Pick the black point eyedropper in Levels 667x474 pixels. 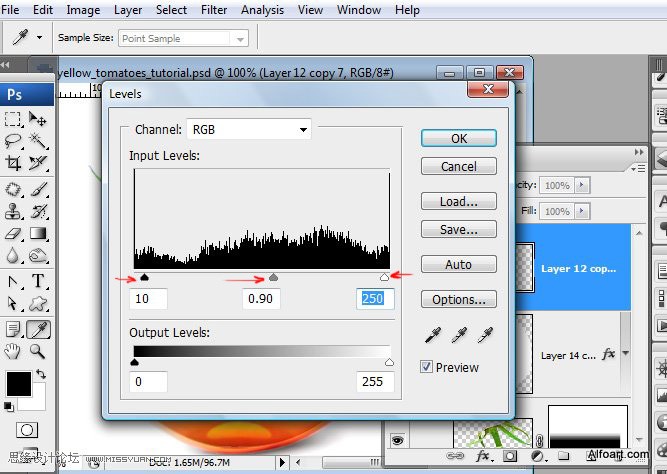click(x=433, y=335)
